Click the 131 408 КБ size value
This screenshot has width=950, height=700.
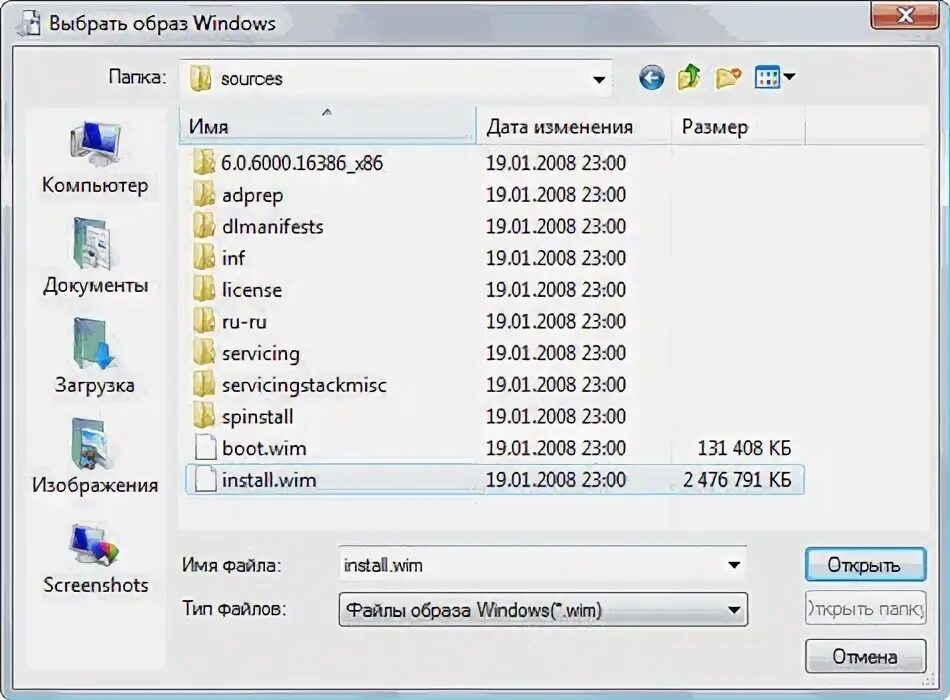tap(744, 448)
